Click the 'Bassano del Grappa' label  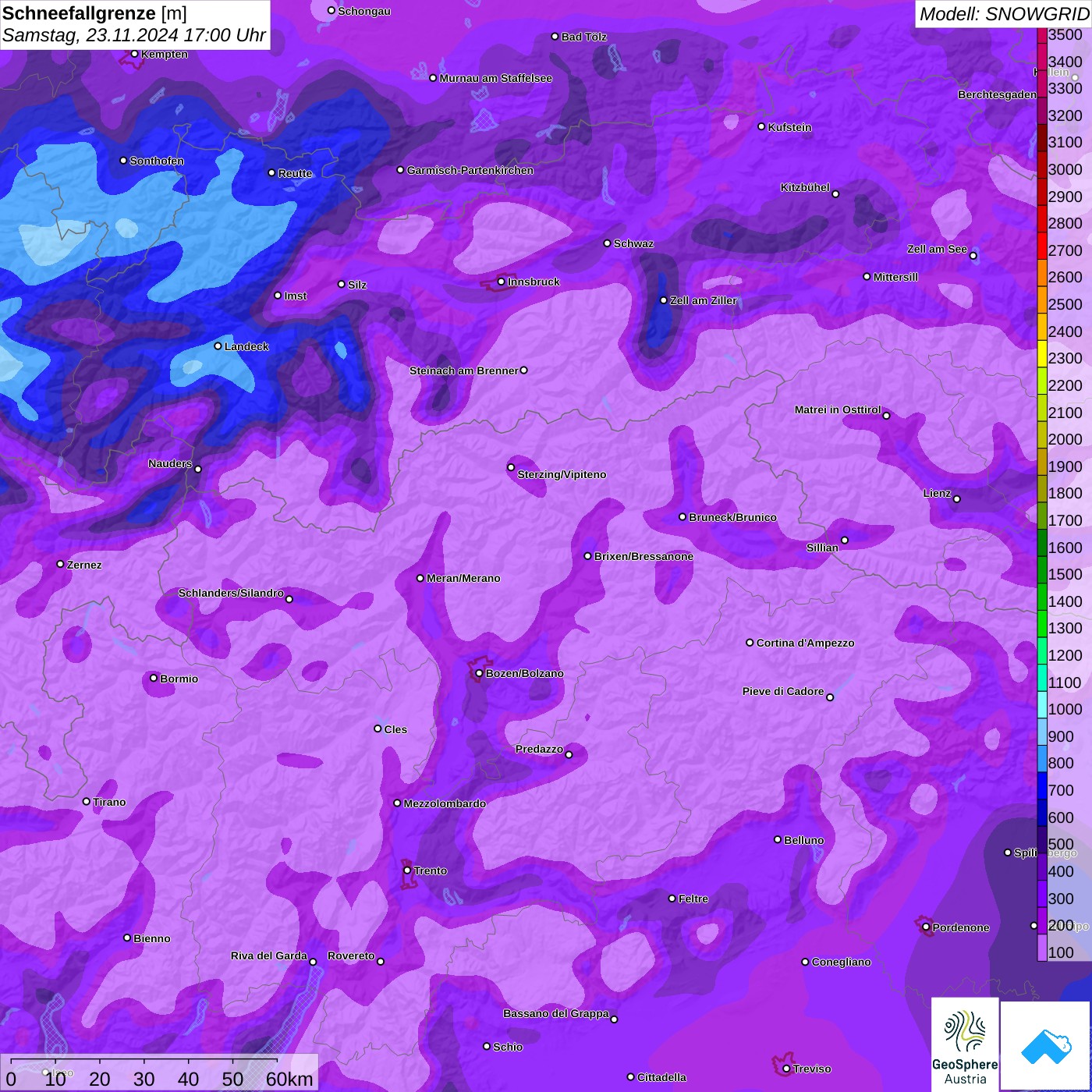(x=556, y=1013)
